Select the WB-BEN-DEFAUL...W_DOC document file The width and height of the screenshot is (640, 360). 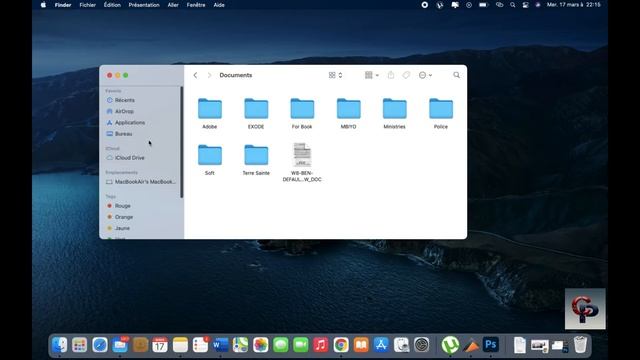point(302,155)
